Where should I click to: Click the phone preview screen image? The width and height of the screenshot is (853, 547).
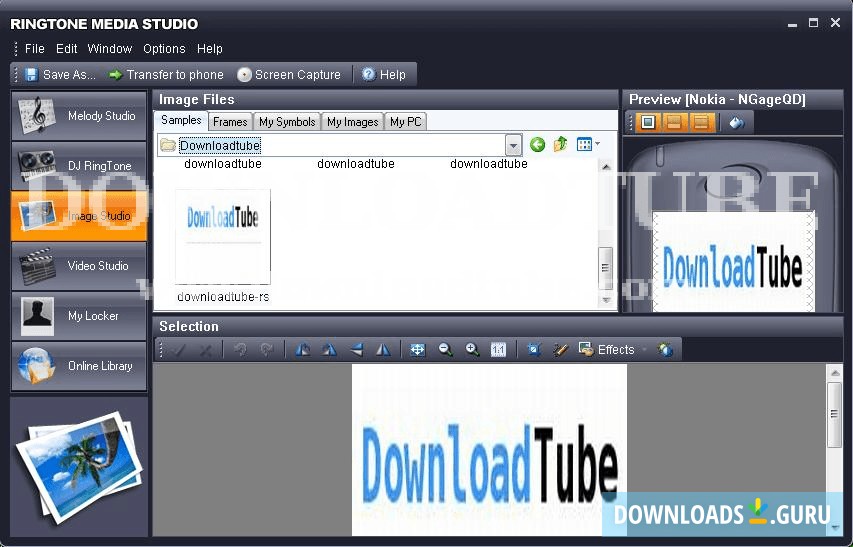(733, 262)
